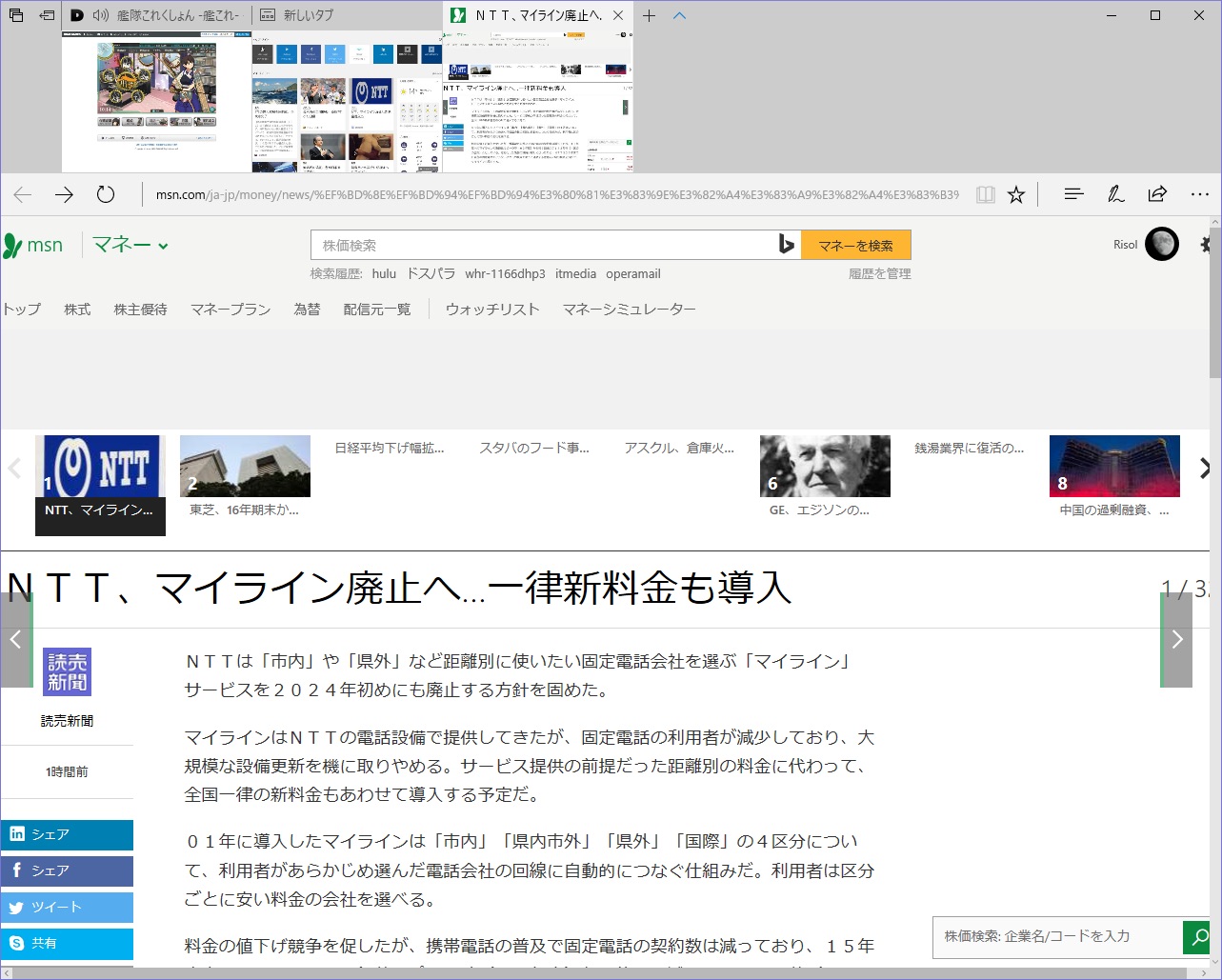
Task: Click the Yomiuri Shimbun logo
Action: [x=67, y=672]
